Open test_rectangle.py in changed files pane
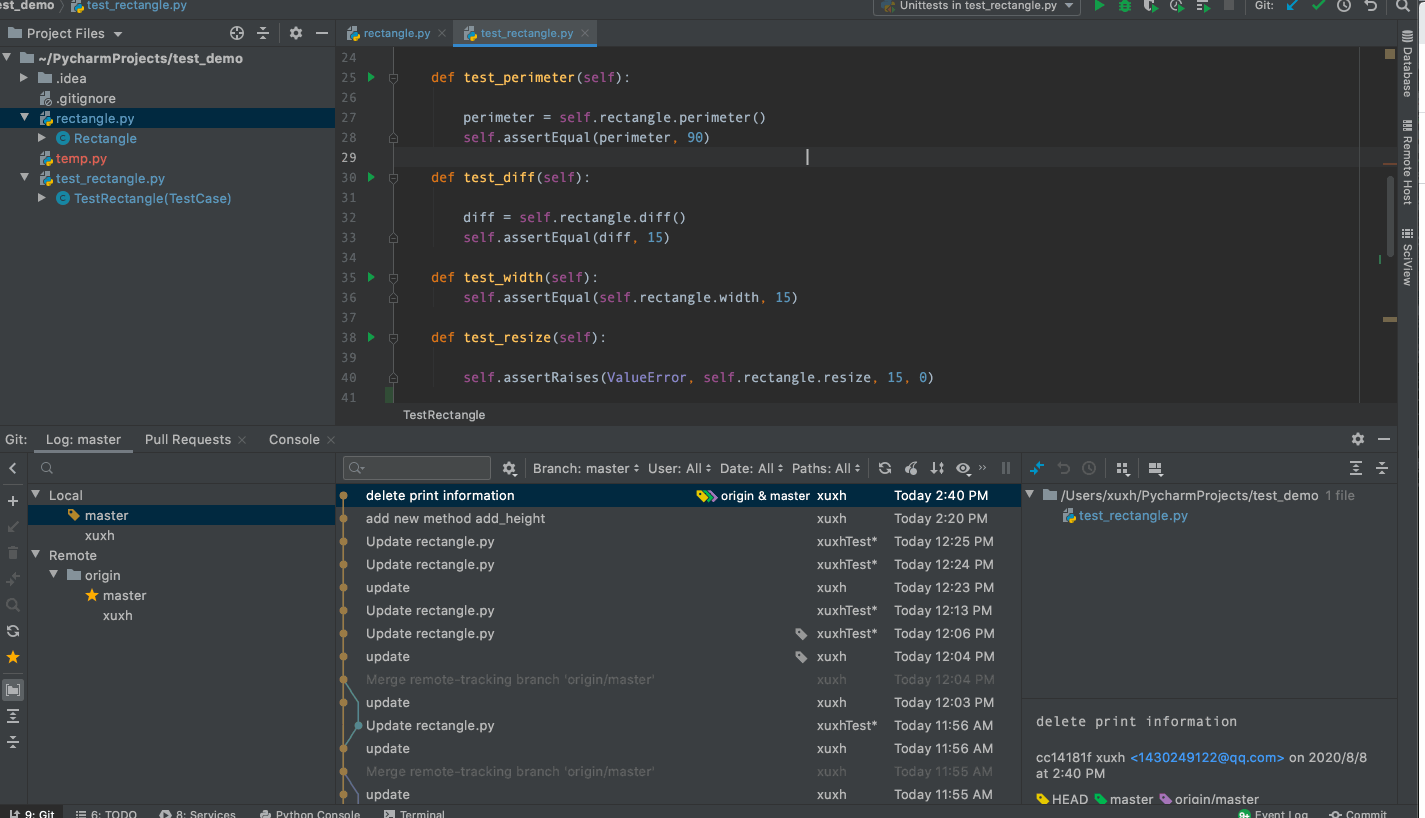The height and width of the screenshot is (818, 1425). click(x=1133, y=516)
